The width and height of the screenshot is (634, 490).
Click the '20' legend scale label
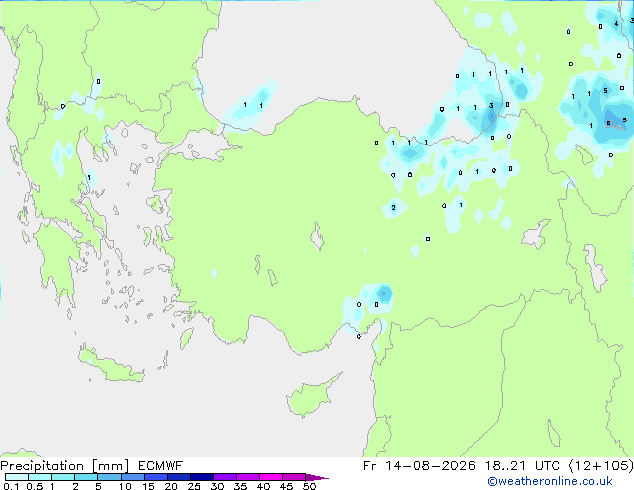[171, 486]
